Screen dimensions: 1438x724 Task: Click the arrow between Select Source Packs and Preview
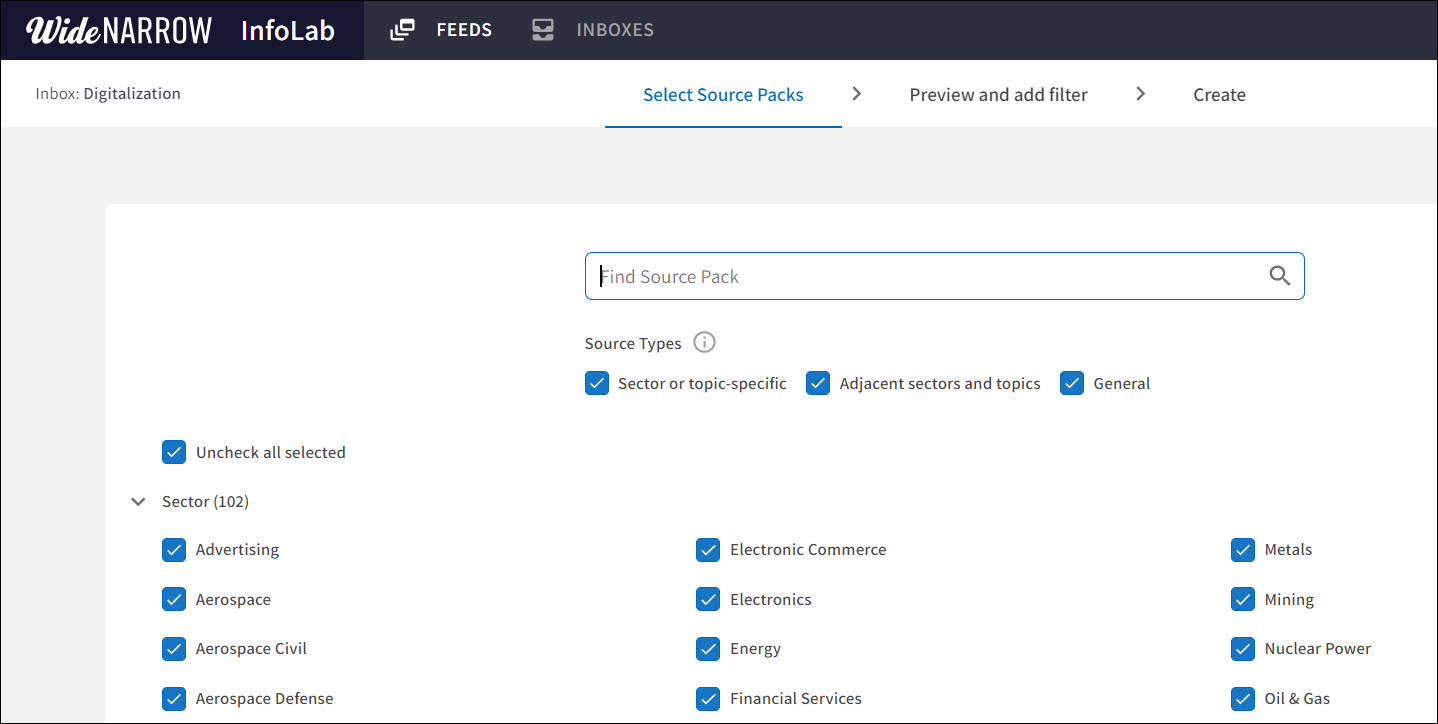click(857, 93)
